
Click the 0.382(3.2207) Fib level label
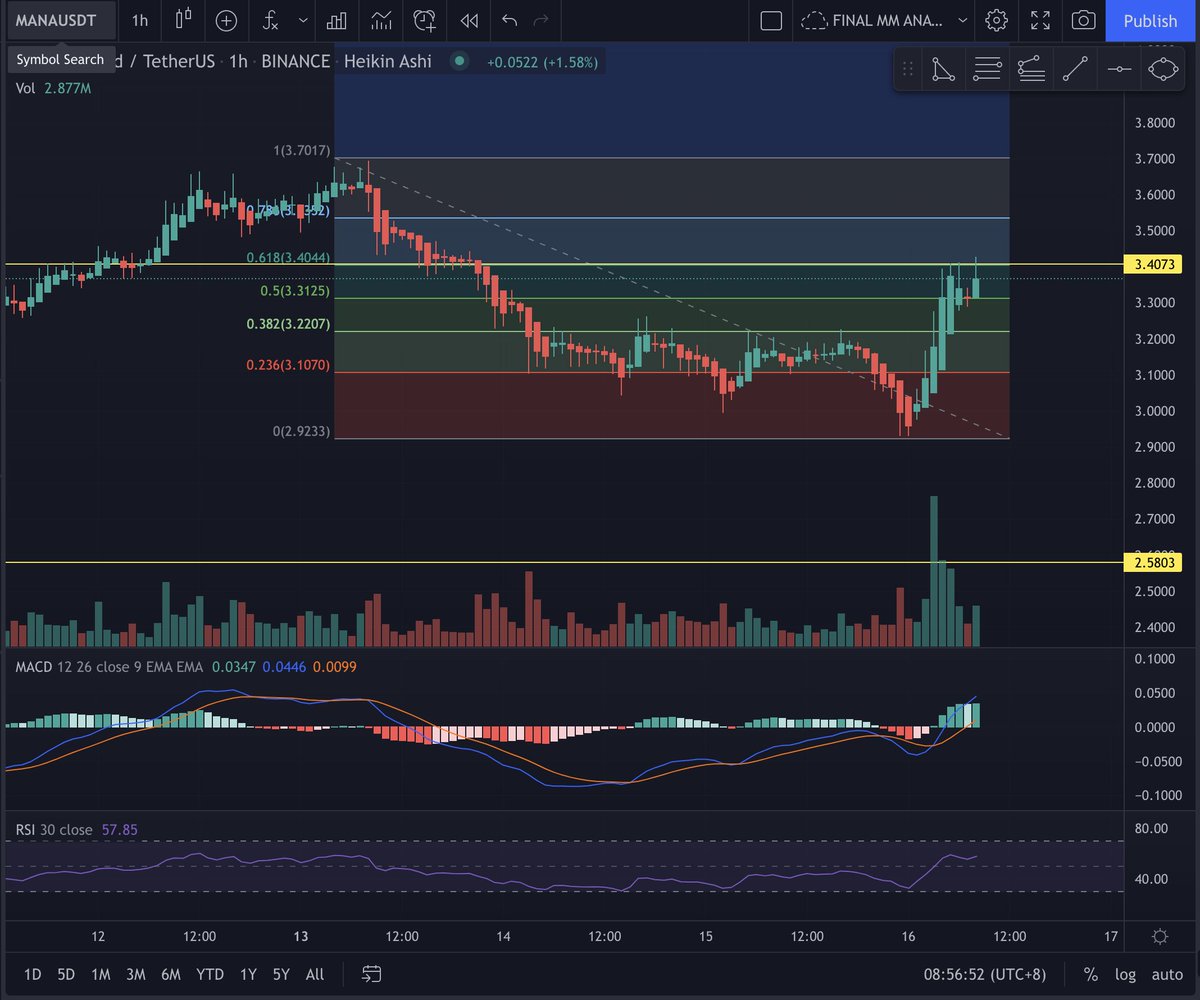[x=289, y=325]
